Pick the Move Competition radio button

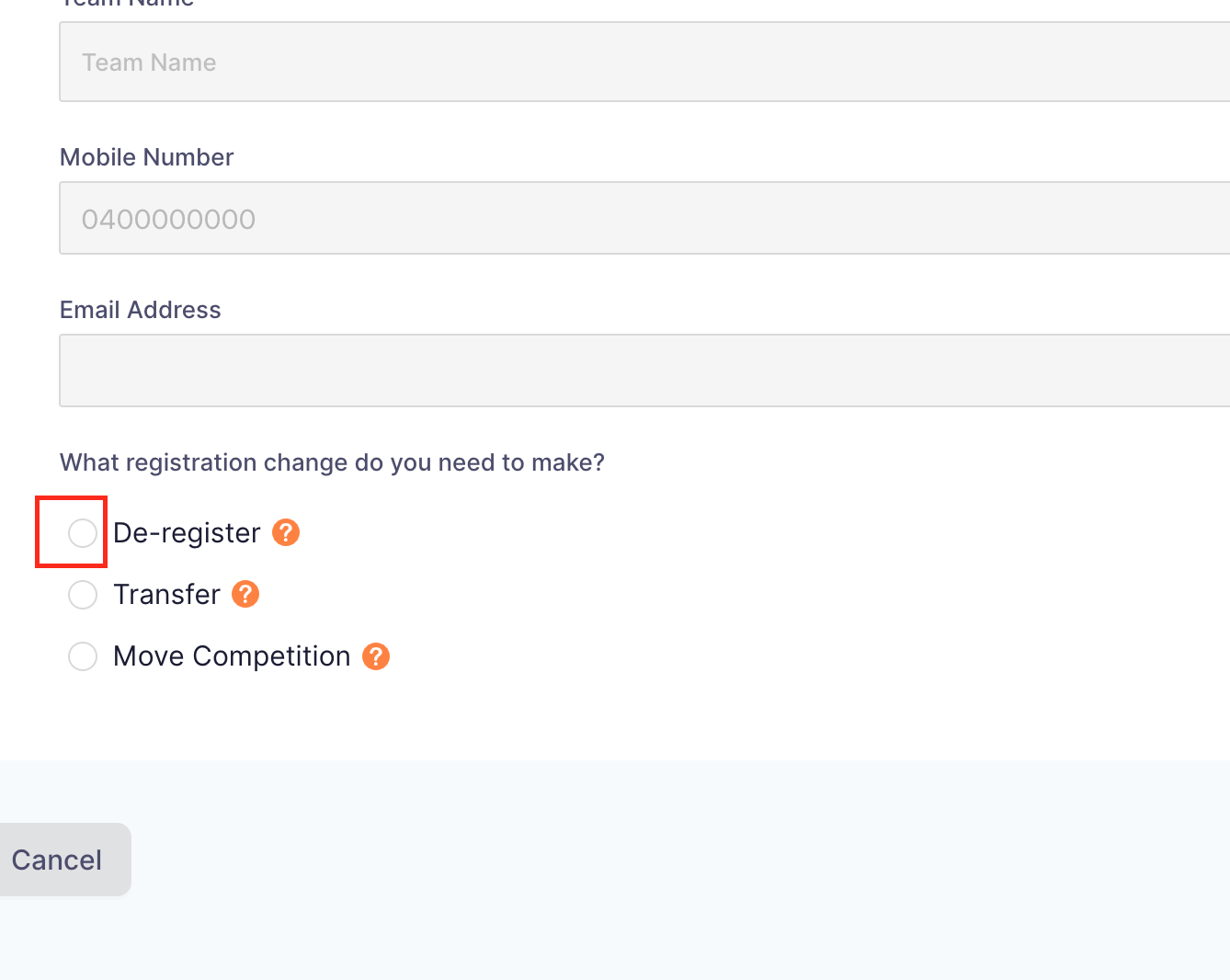click(83, 656)
